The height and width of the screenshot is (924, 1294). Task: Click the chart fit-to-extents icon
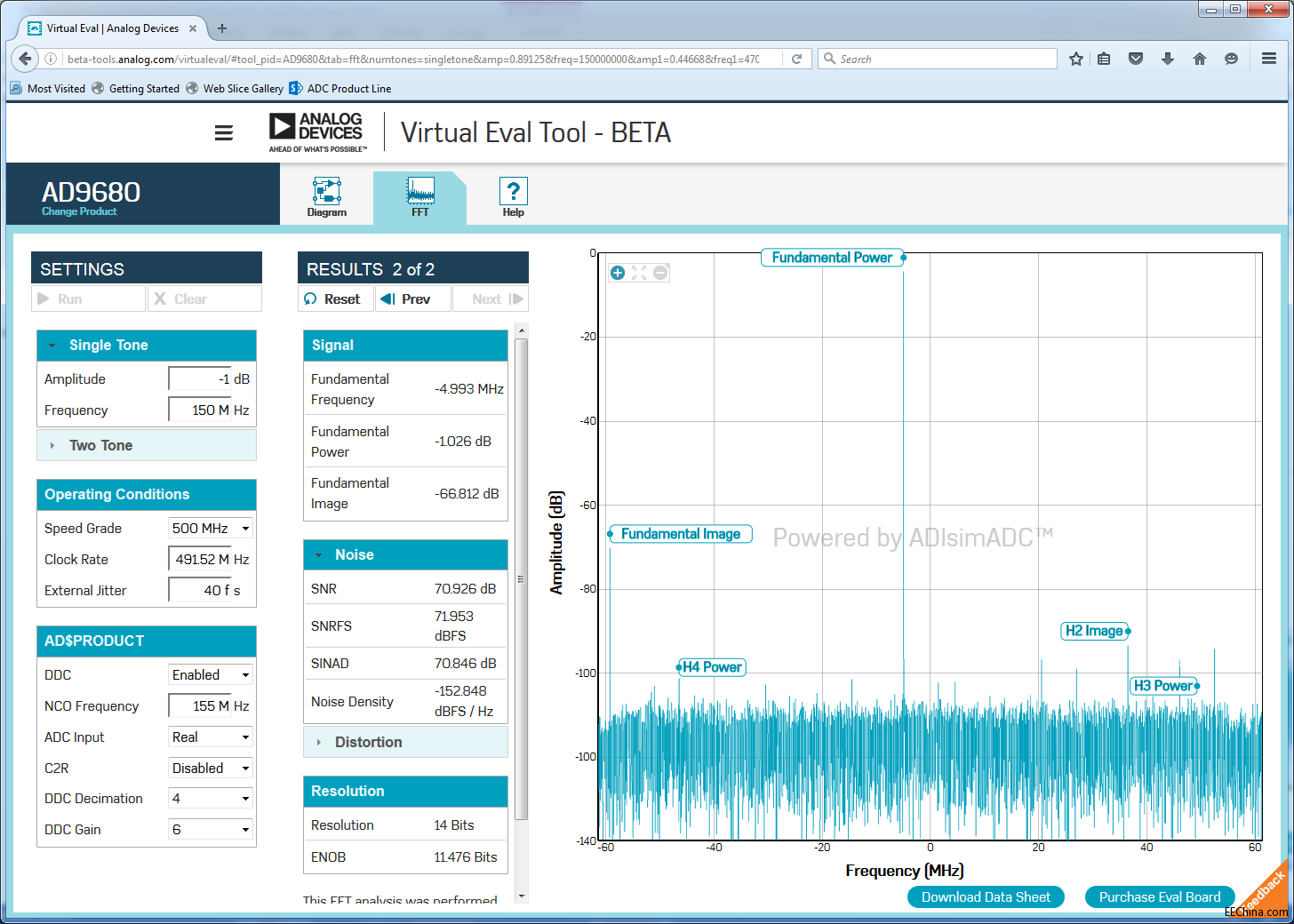639,273
